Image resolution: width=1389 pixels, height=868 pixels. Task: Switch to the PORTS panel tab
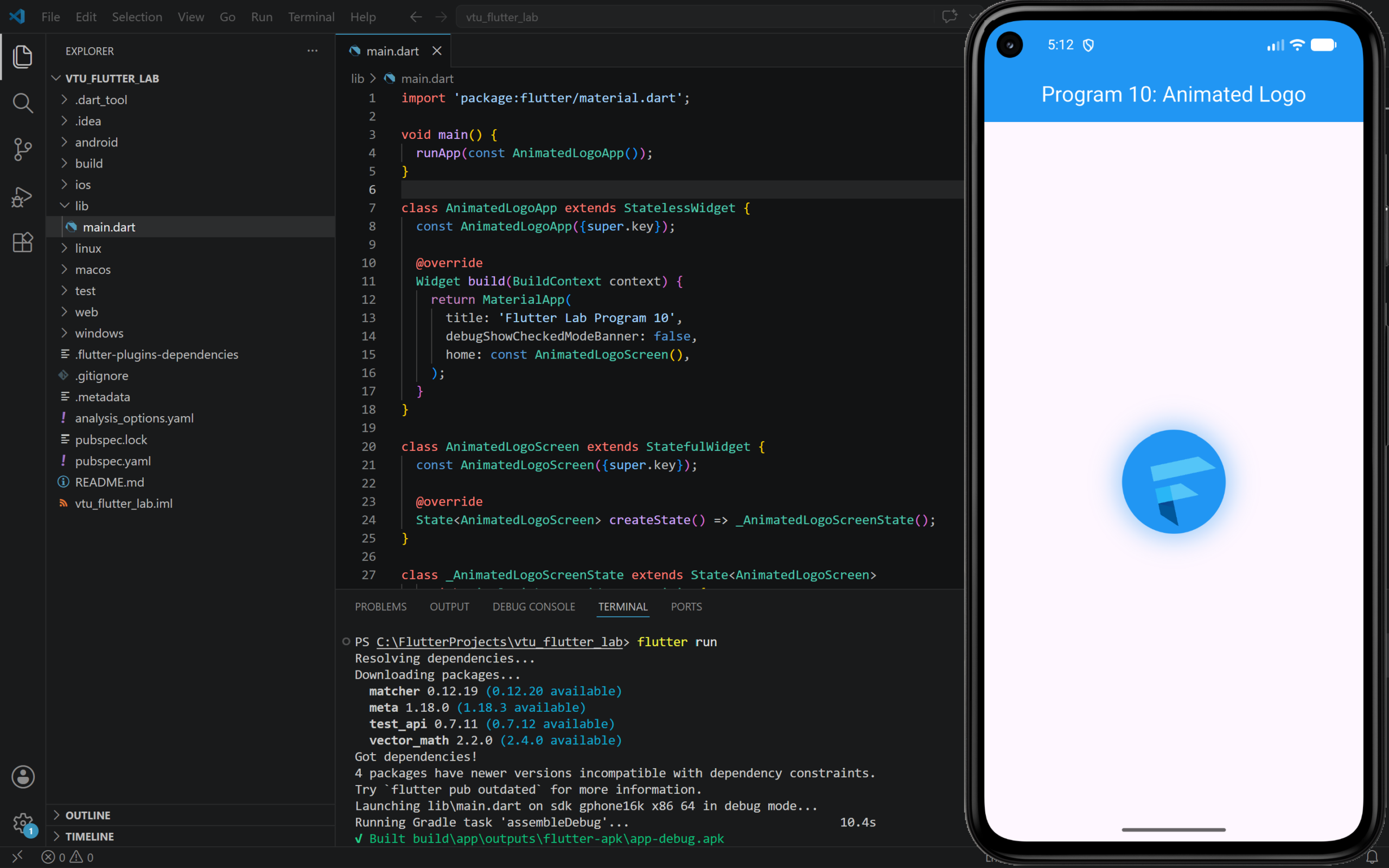tap(686, 607)
